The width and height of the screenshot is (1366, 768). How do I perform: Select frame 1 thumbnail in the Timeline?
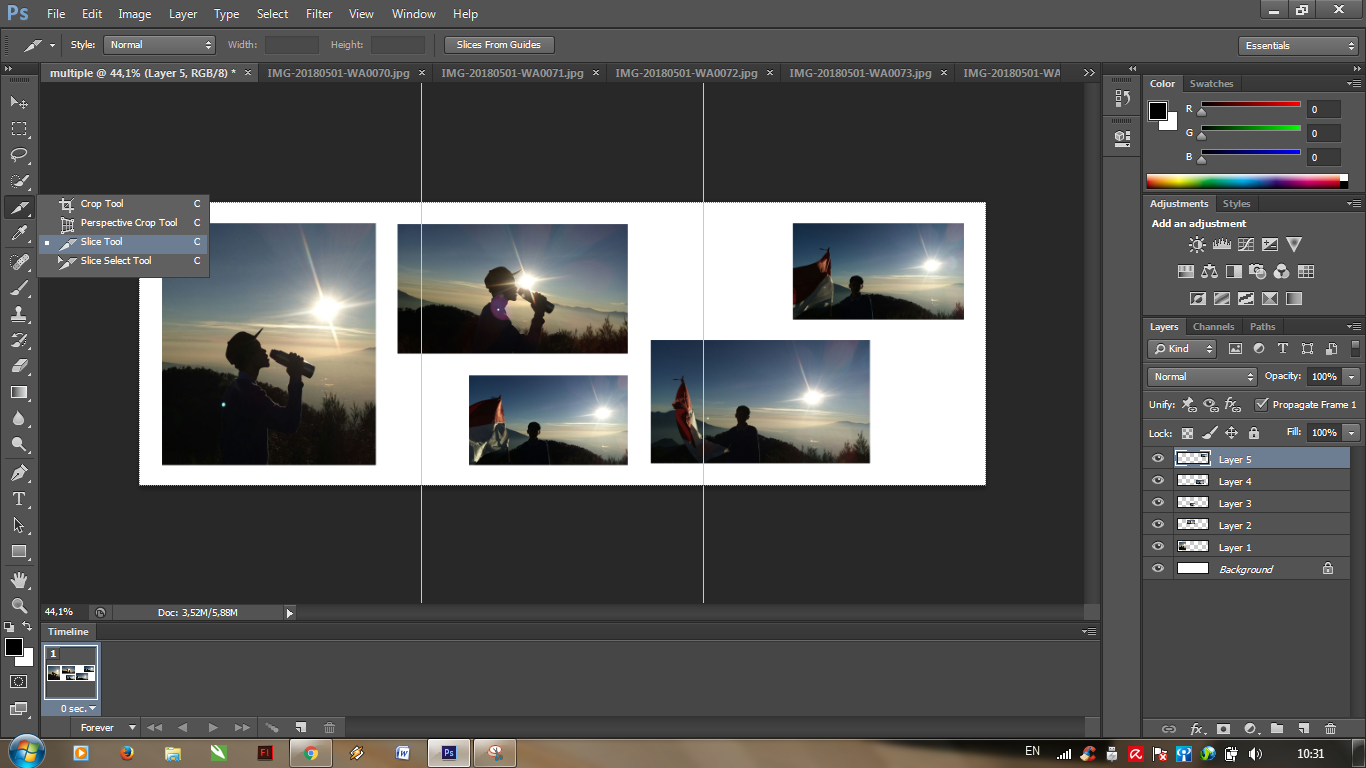tap(71, 673)
